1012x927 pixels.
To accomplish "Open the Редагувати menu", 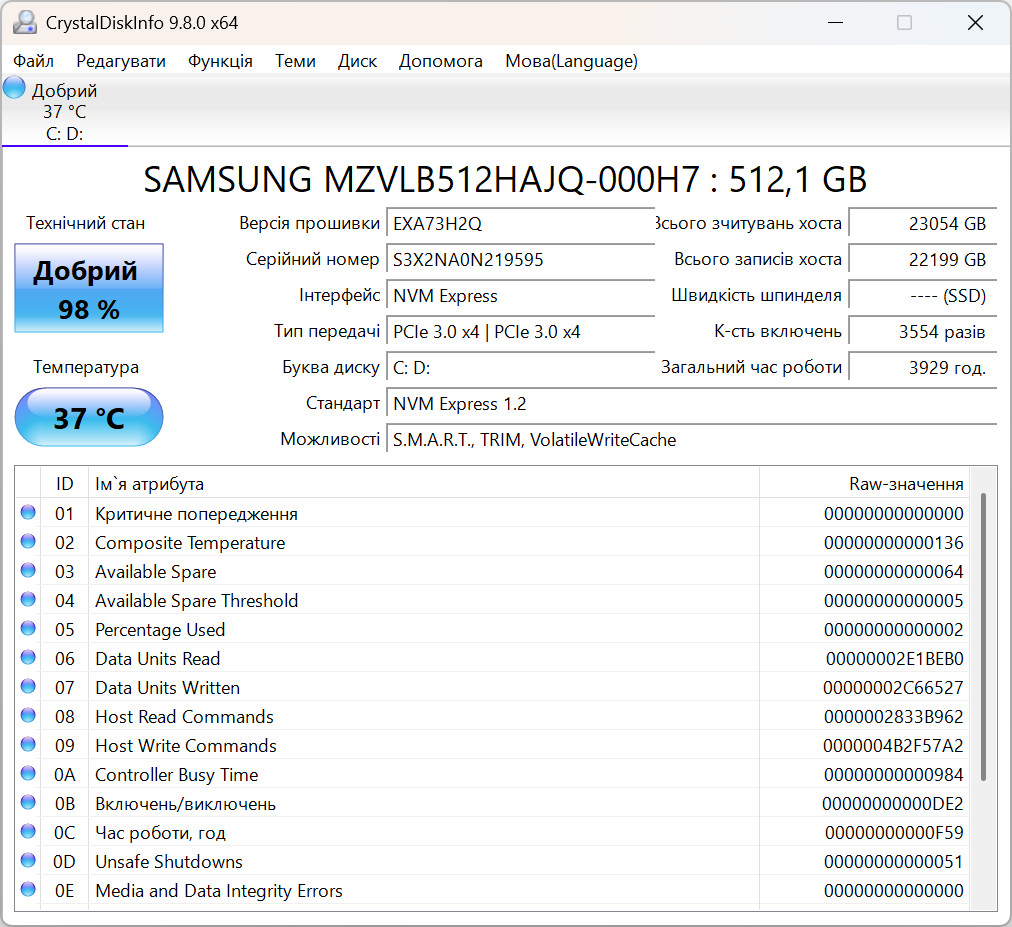I will coord(121,61).
